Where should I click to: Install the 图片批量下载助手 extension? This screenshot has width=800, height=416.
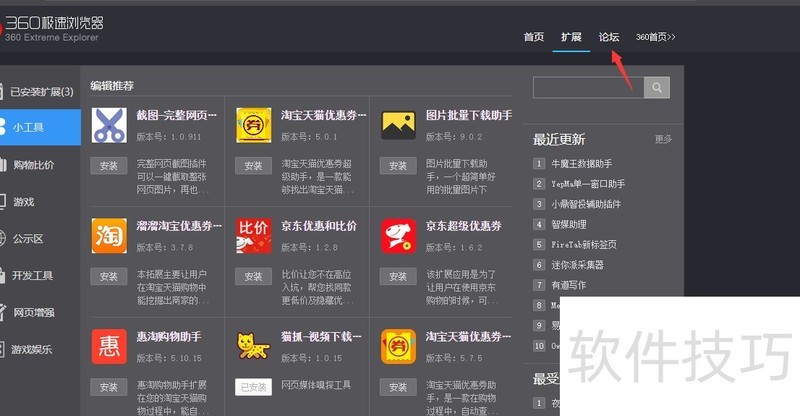click(398, 166)
